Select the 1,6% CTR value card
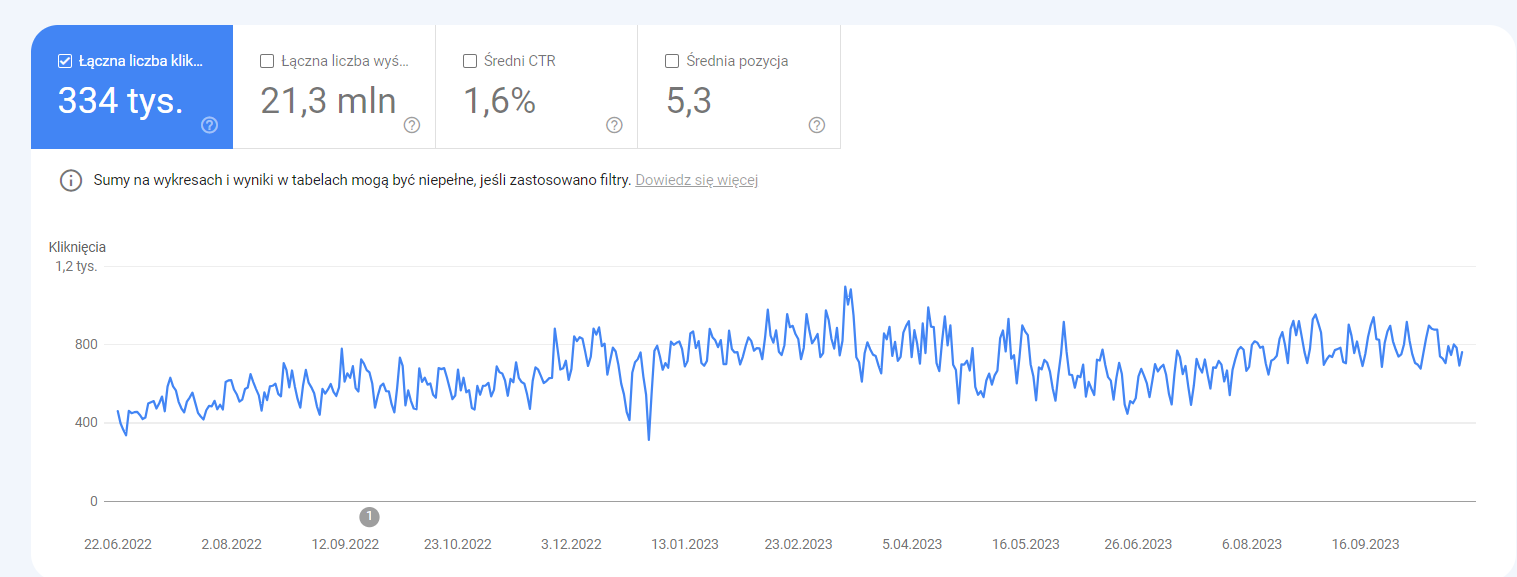 pyautogui.click(x=537, y=87)
